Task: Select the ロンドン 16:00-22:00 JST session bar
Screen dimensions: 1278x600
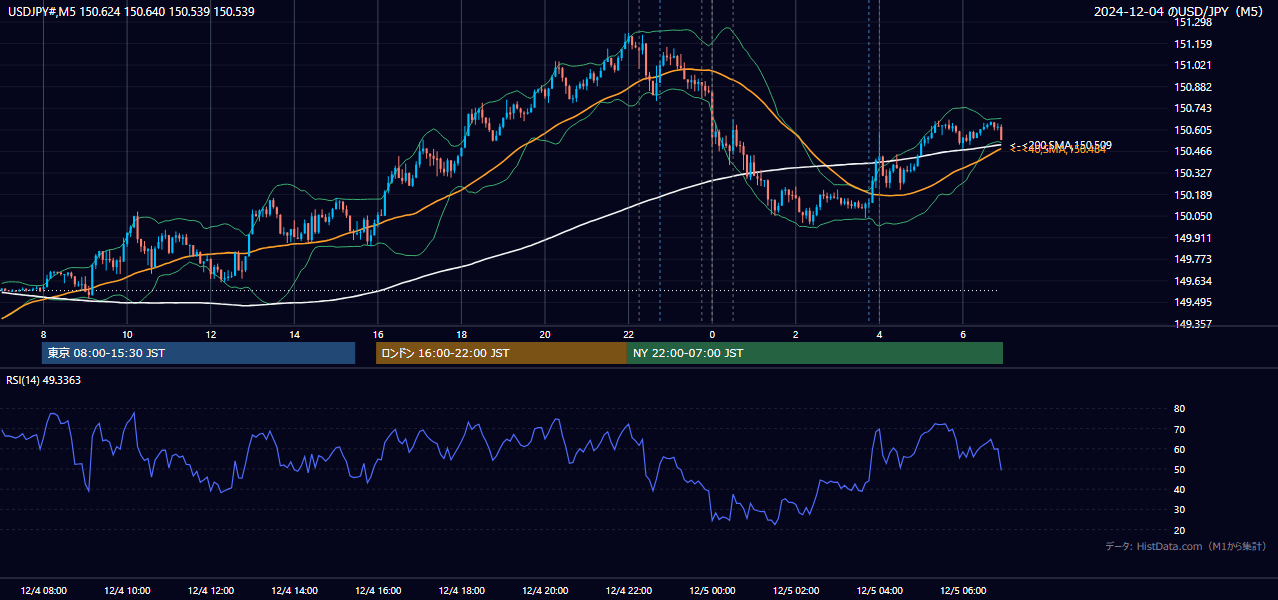Action: tap(501, 353)
